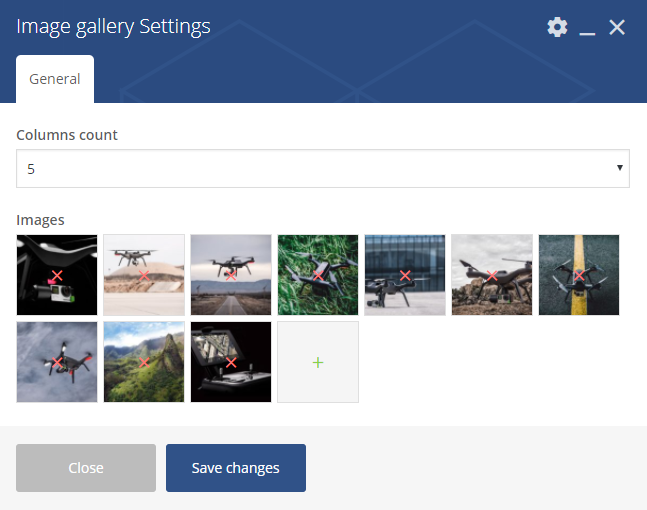Click the Columns count dropdown arrow
The width and height of the screenshot is (647, 510).
[619, 168]
